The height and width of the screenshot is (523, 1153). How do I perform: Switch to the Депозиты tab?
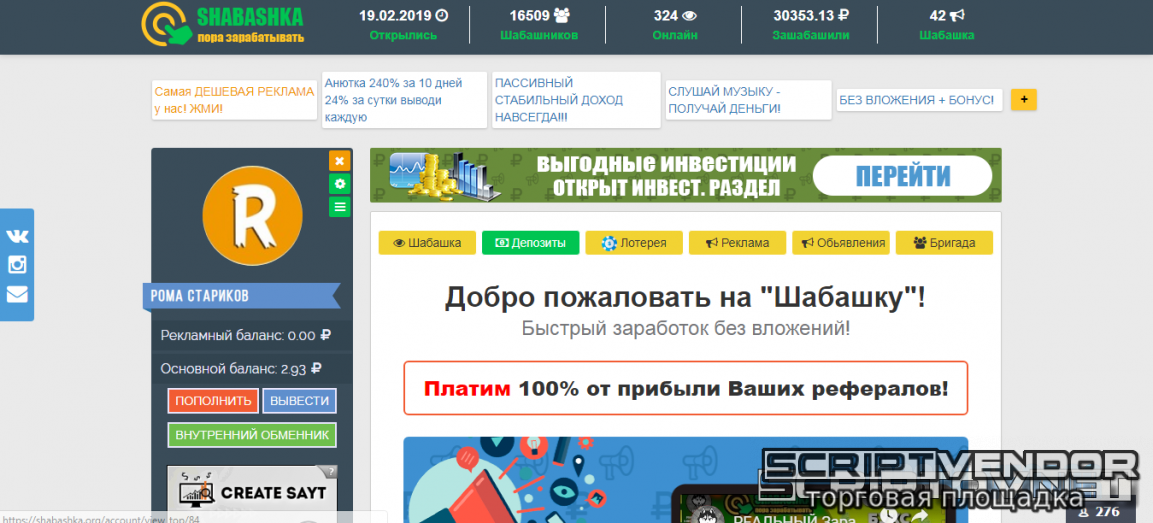[x=530, y=243]
